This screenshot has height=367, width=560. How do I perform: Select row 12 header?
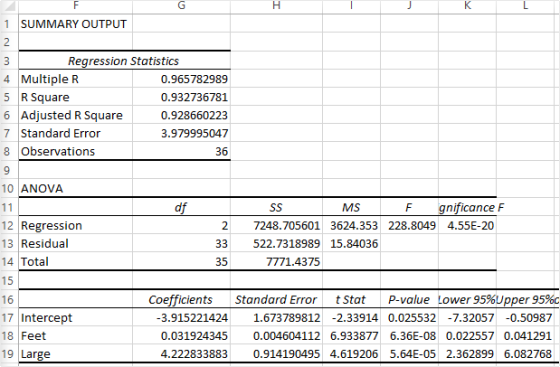[8, 225]
